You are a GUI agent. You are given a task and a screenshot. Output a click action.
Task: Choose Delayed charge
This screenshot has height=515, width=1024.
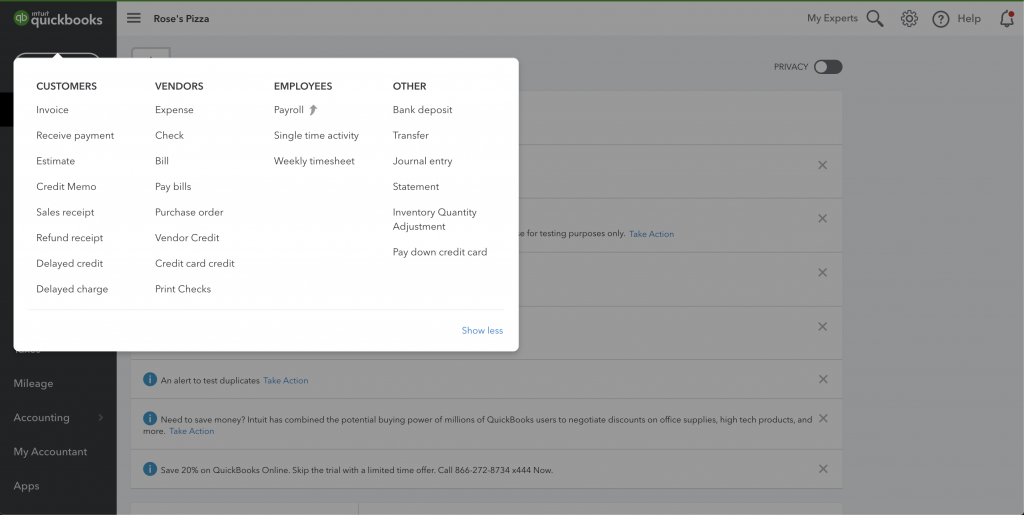[x=72, y=289]
